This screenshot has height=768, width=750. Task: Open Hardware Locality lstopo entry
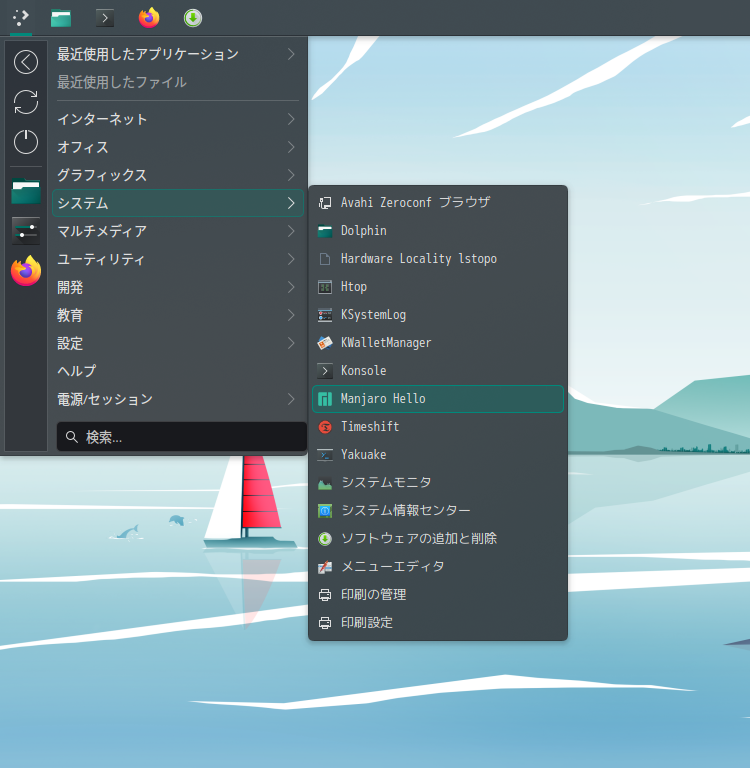coord(438,259)
